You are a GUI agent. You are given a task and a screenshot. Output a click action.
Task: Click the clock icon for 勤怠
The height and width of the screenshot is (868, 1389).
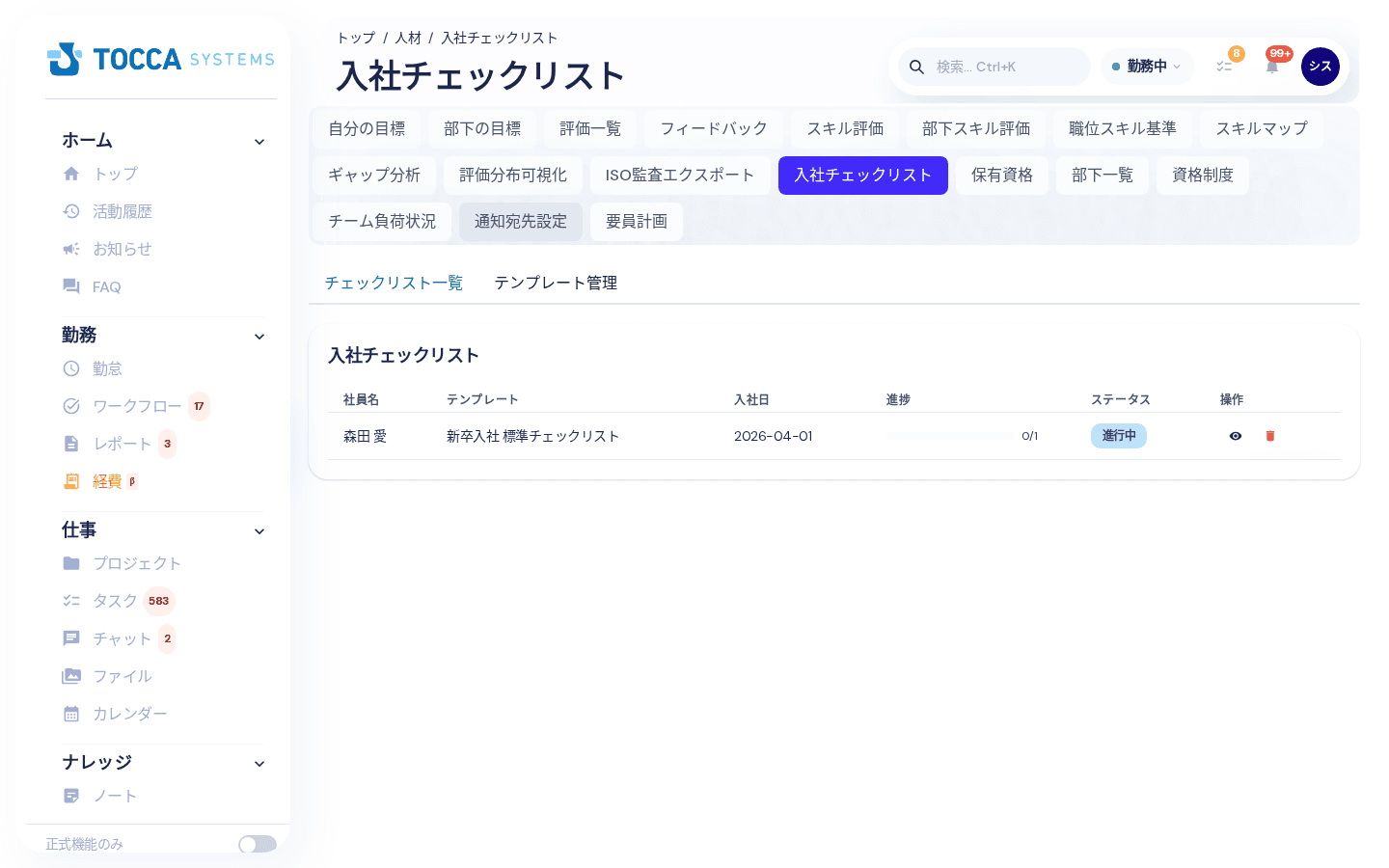pos(71,368)
